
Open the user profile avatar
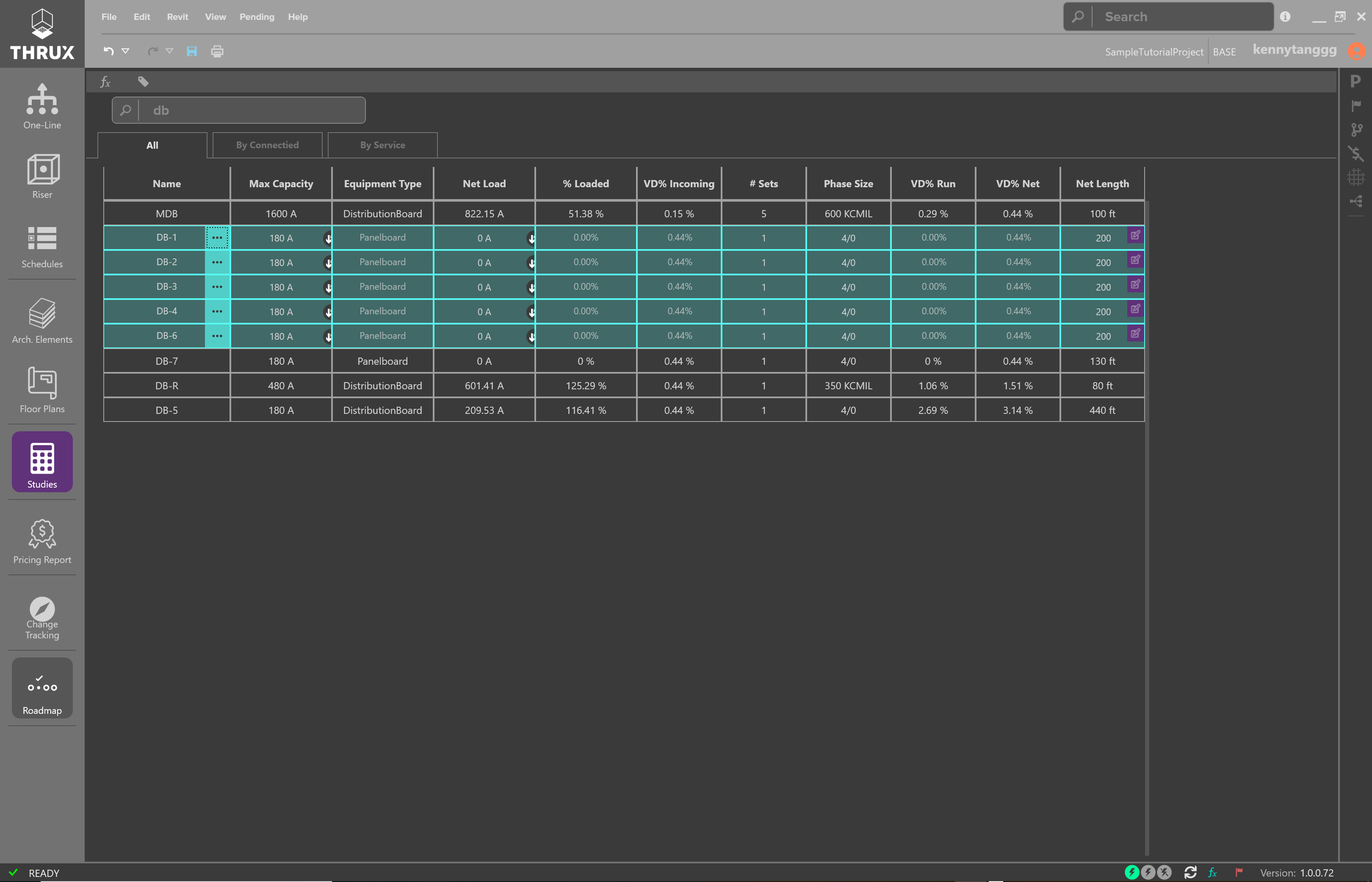[1356, 51]
